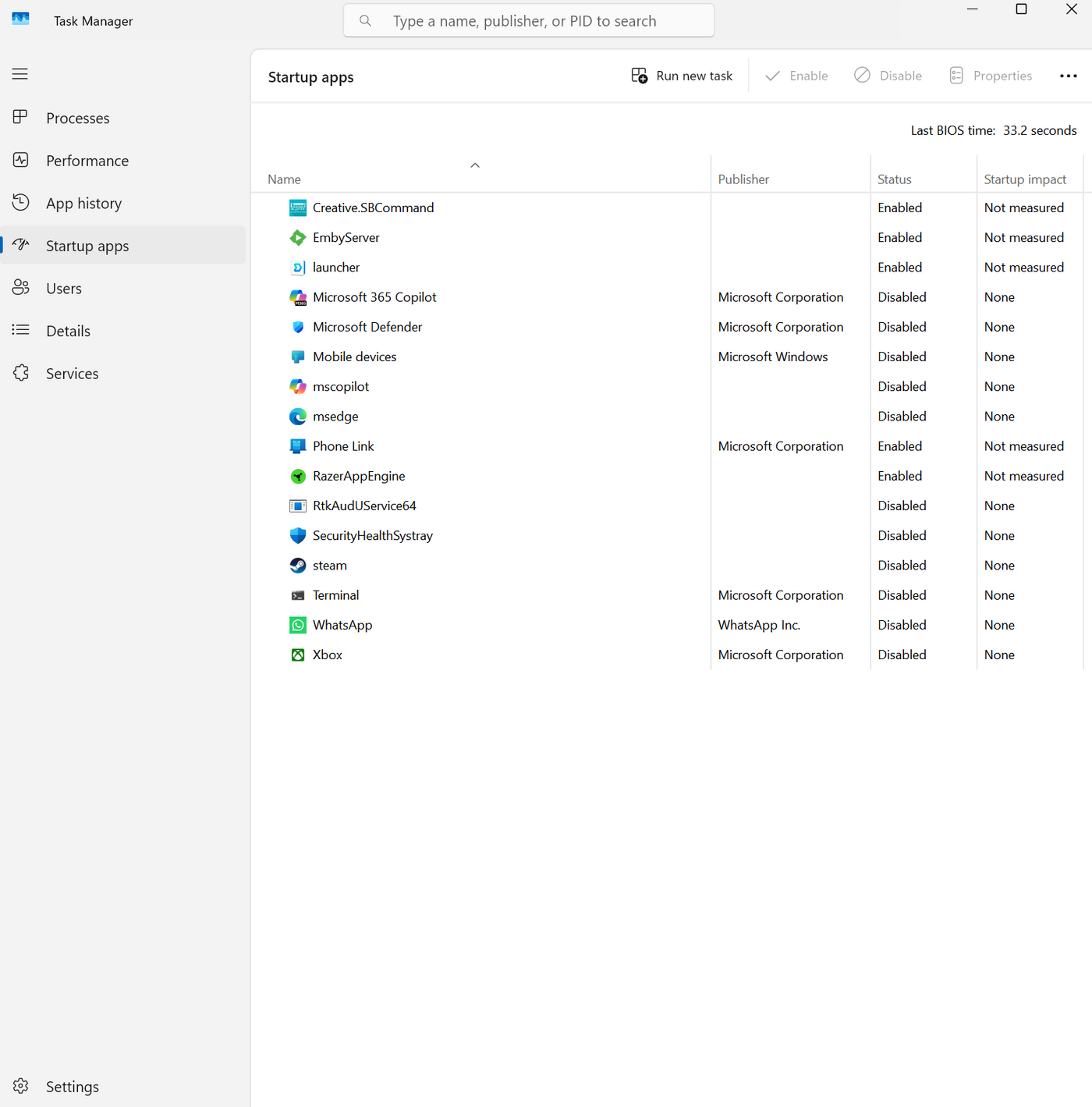The image size is (1092, 1107).
Task: Click the Microsoft Defender shield icon
Action: click(298, 327)
